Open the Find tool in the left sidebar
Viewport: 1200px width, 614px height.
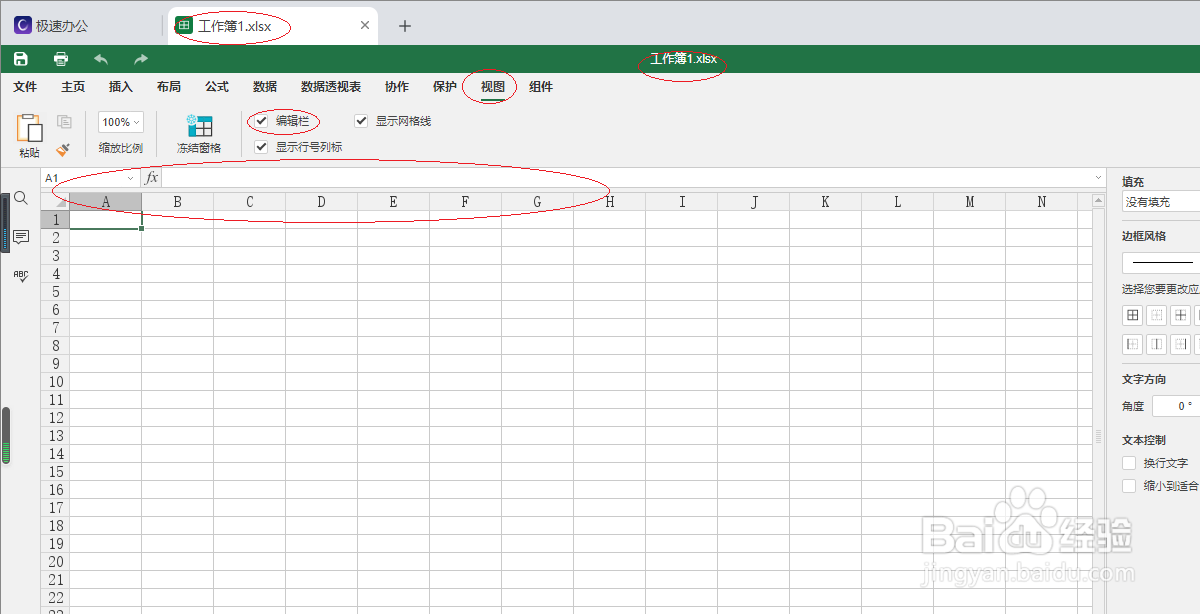pyautogui.click(x=21, y=198)
